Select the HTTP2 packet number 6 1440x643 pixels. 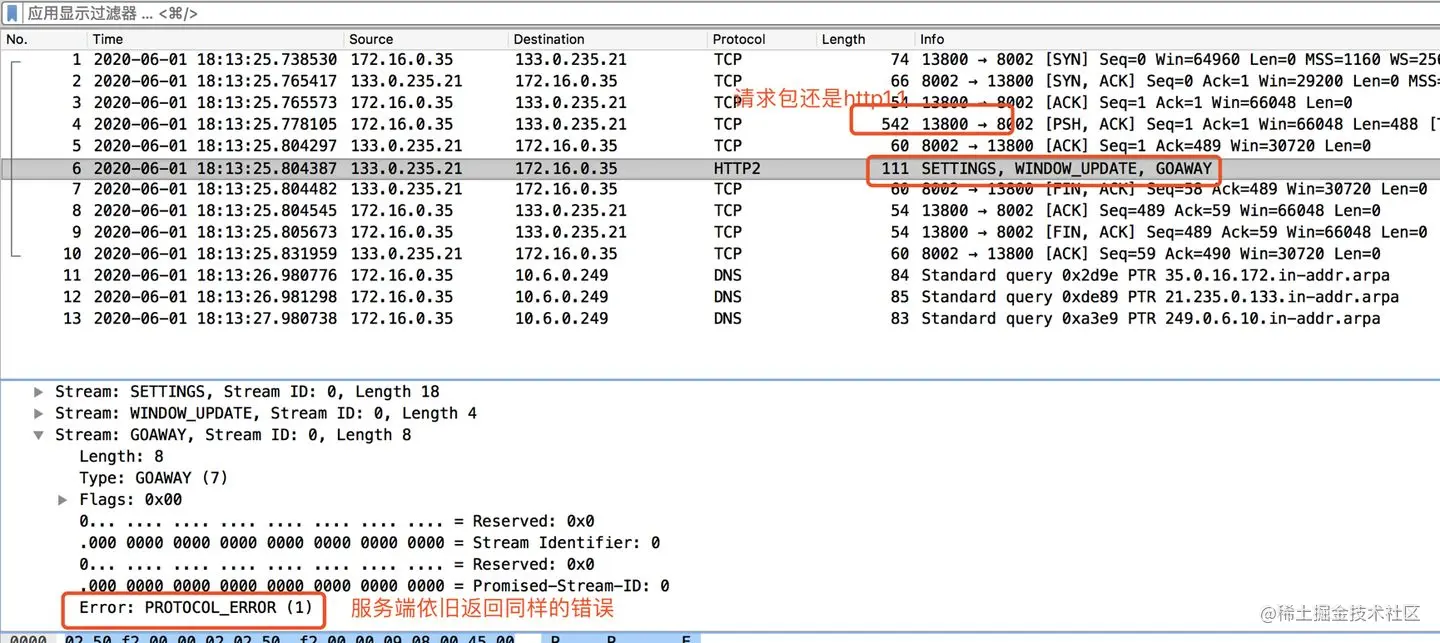point(720,168)
